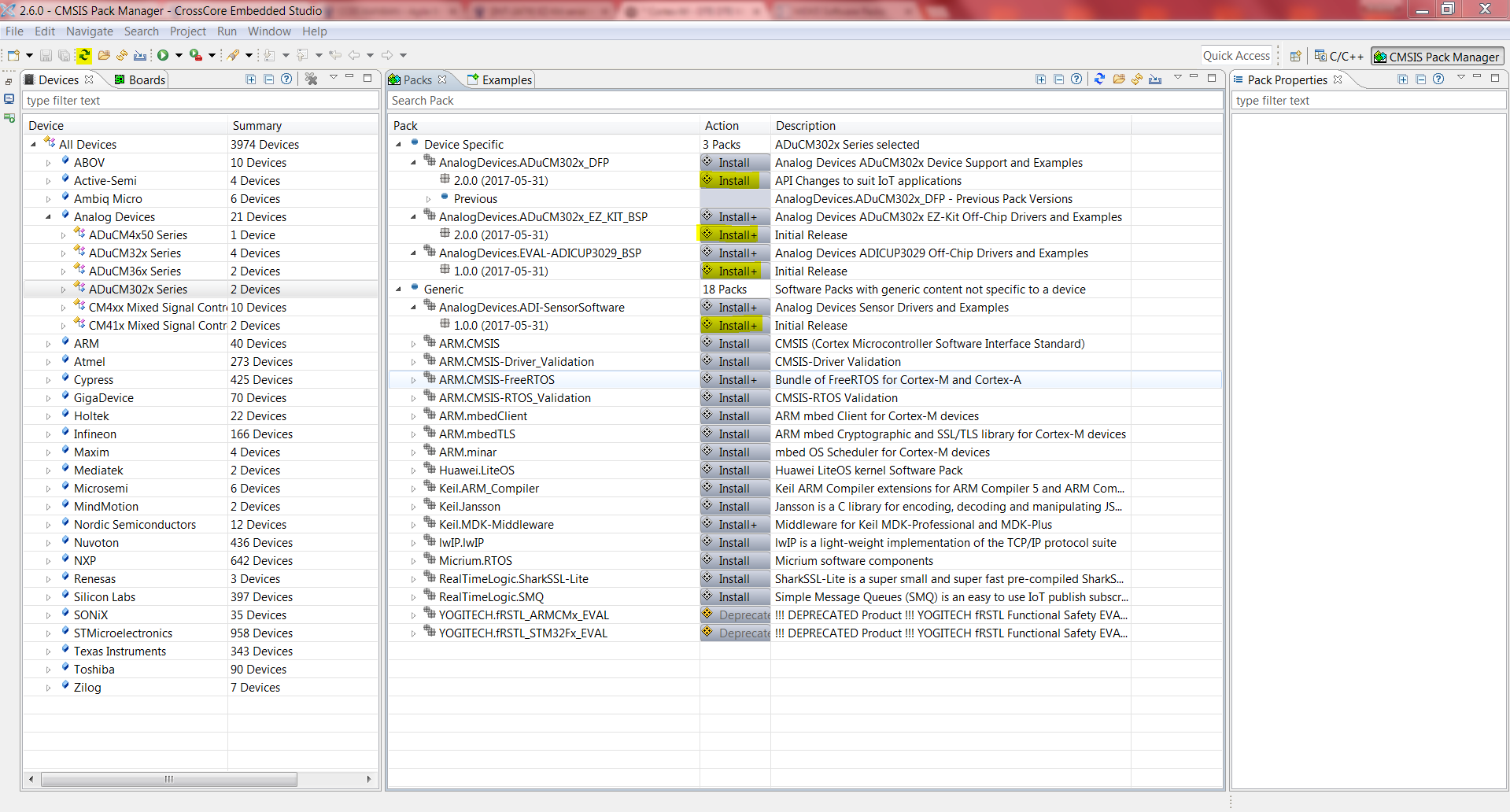Click the Quick Access field
1510x812 pixels.
coord(1236,56)
